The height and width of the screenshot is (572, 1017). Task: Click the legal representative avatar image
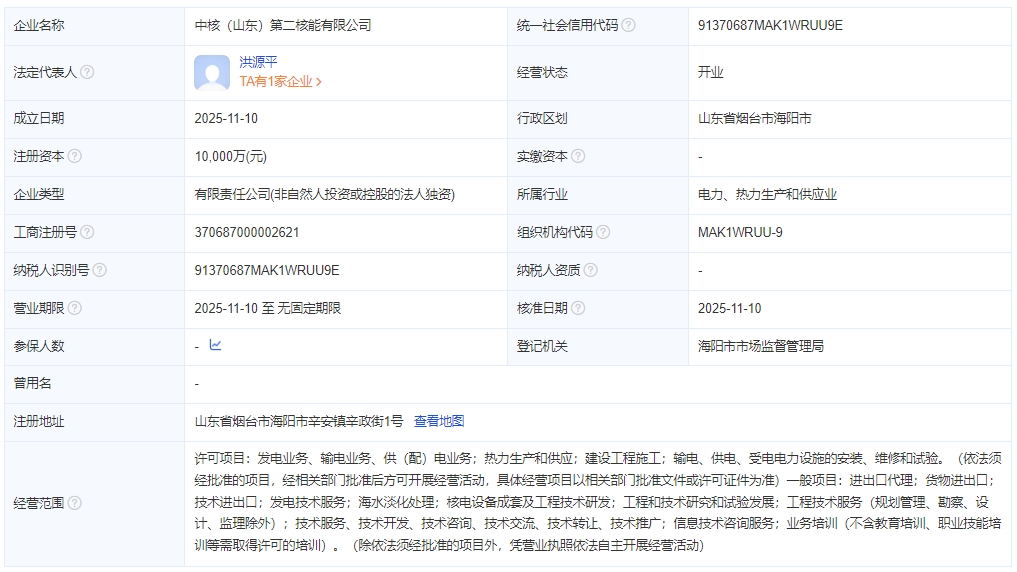click(212, 73)
